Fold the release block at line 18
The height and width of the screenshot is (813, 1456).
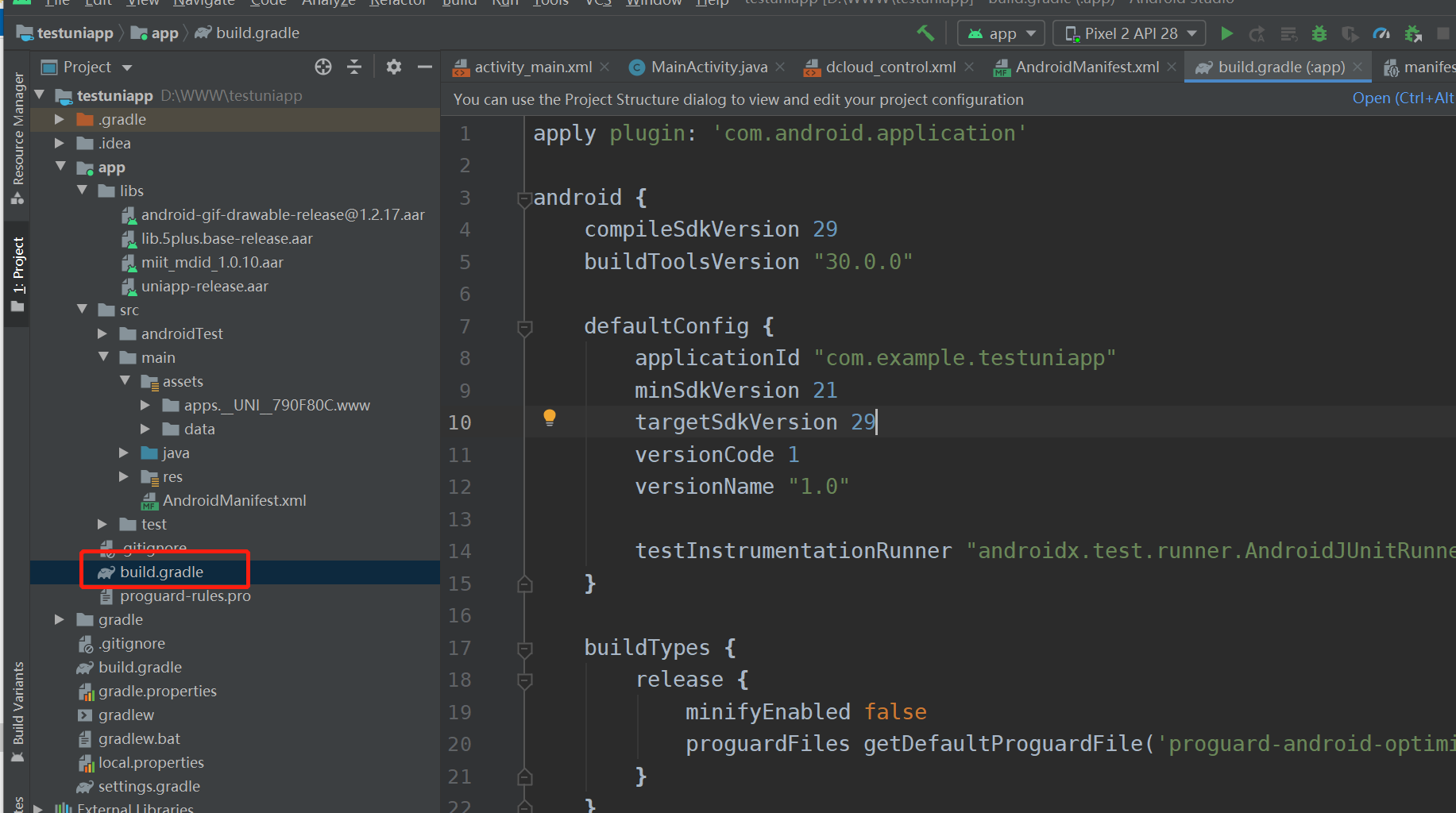524,680
